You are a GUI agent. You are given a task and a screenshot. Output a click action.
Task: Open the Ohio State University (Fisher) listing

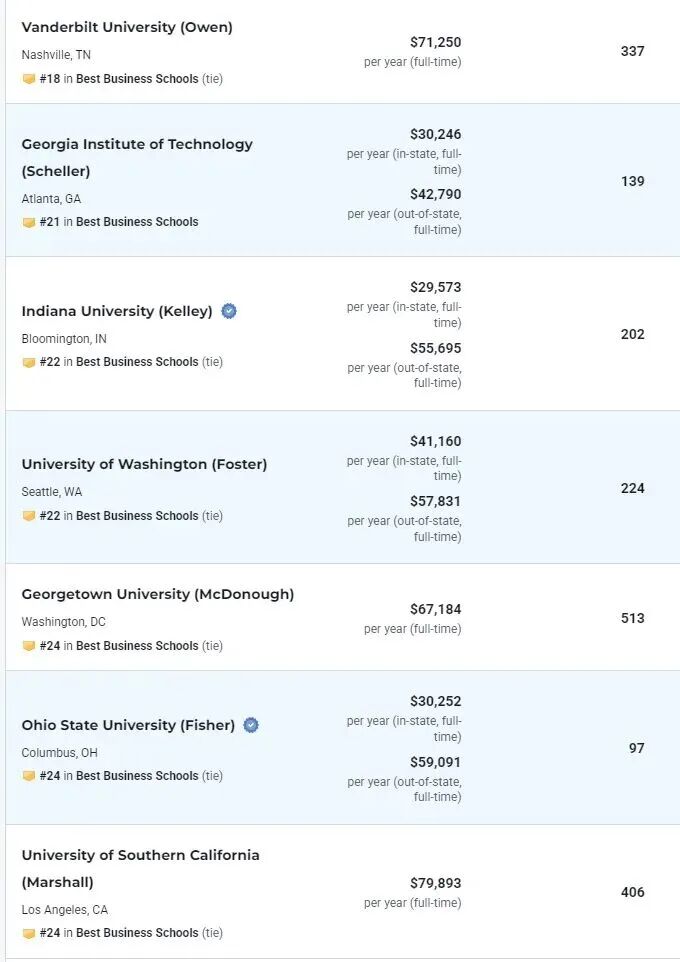pyautogui.click(x=128, y=725)
